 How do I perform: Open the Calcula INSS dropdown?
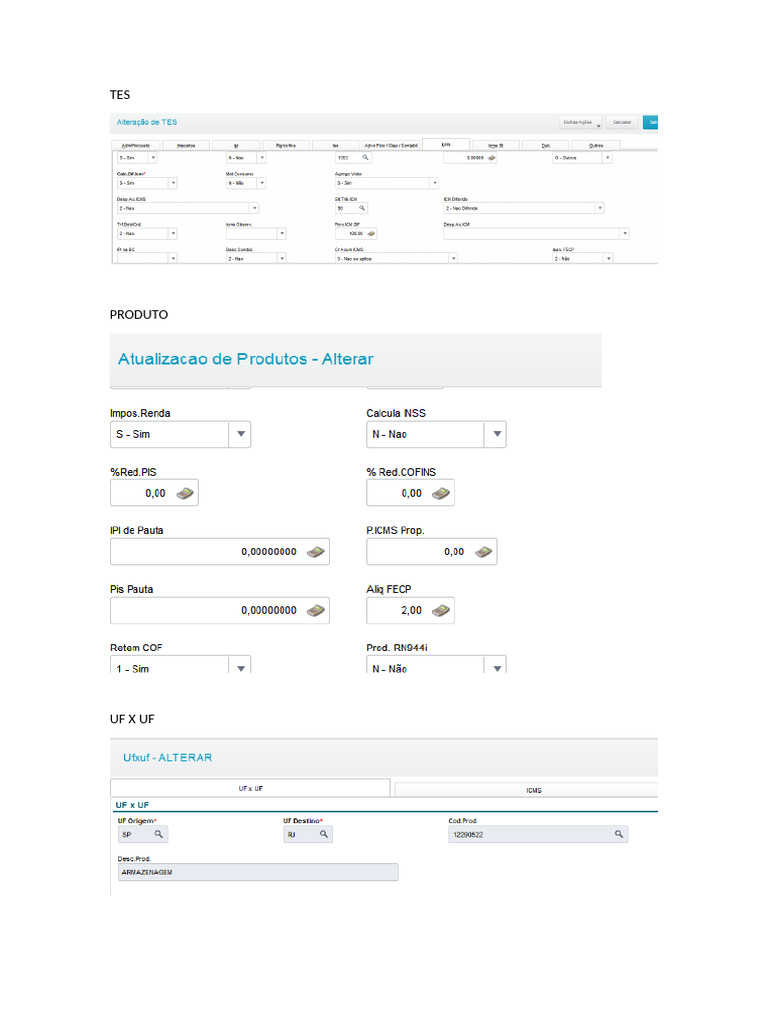(x=497, y=435)
